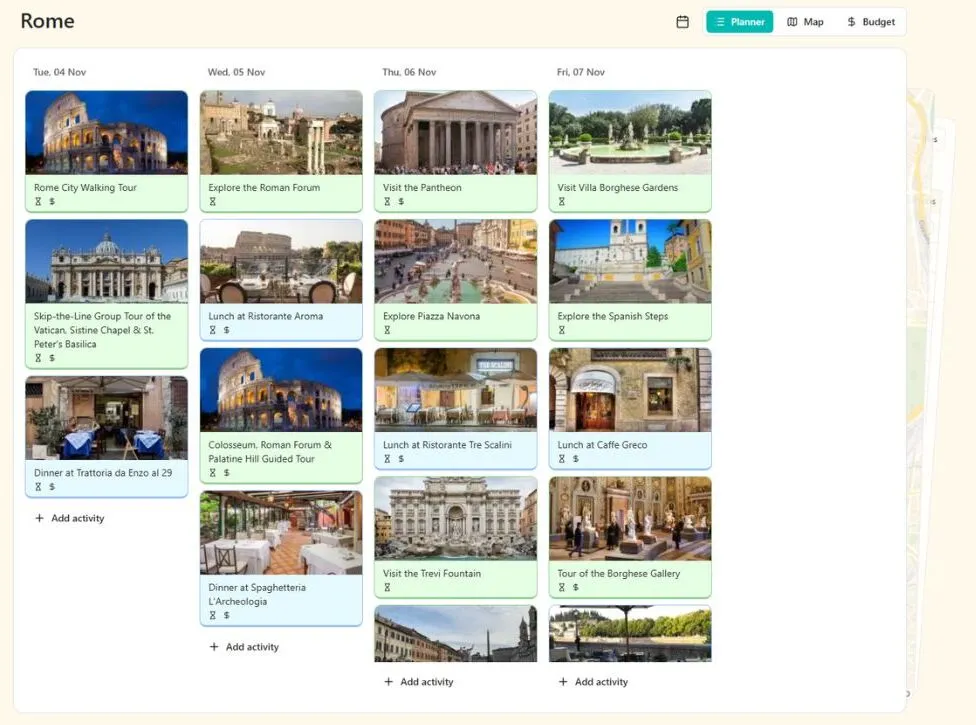Viewport: 976px width, 725px height.
Task: Click hourglass icon on Explore the Spanish Steps
Action: pyautogui.click(x=562, y=330)
